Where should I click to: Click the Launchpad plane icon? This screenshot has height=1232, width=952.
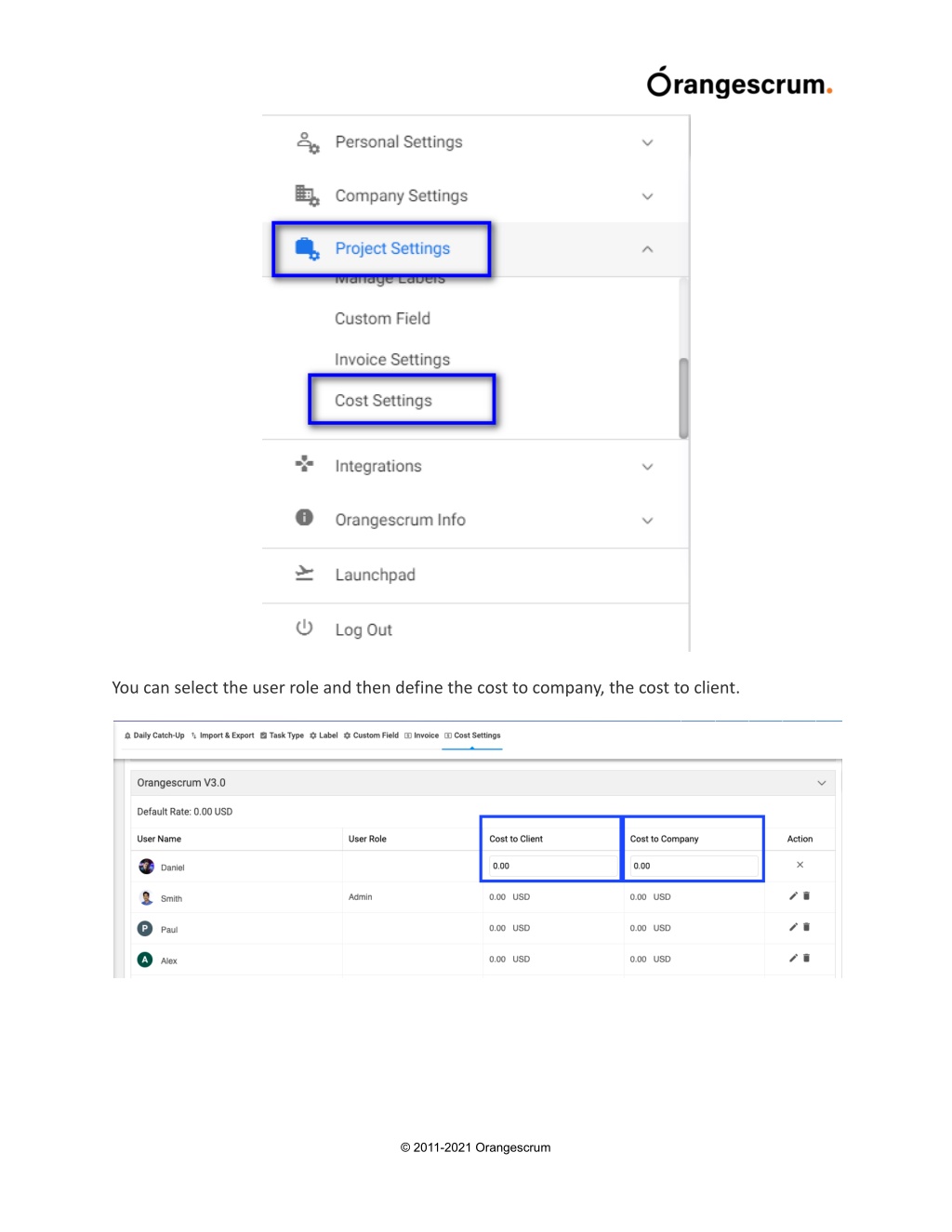click(304, 573)
